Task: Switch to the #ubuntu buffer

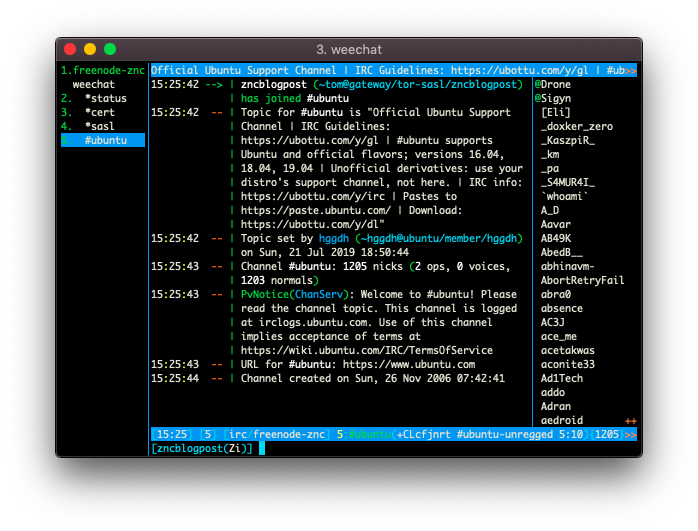Action: coord(103,140)
